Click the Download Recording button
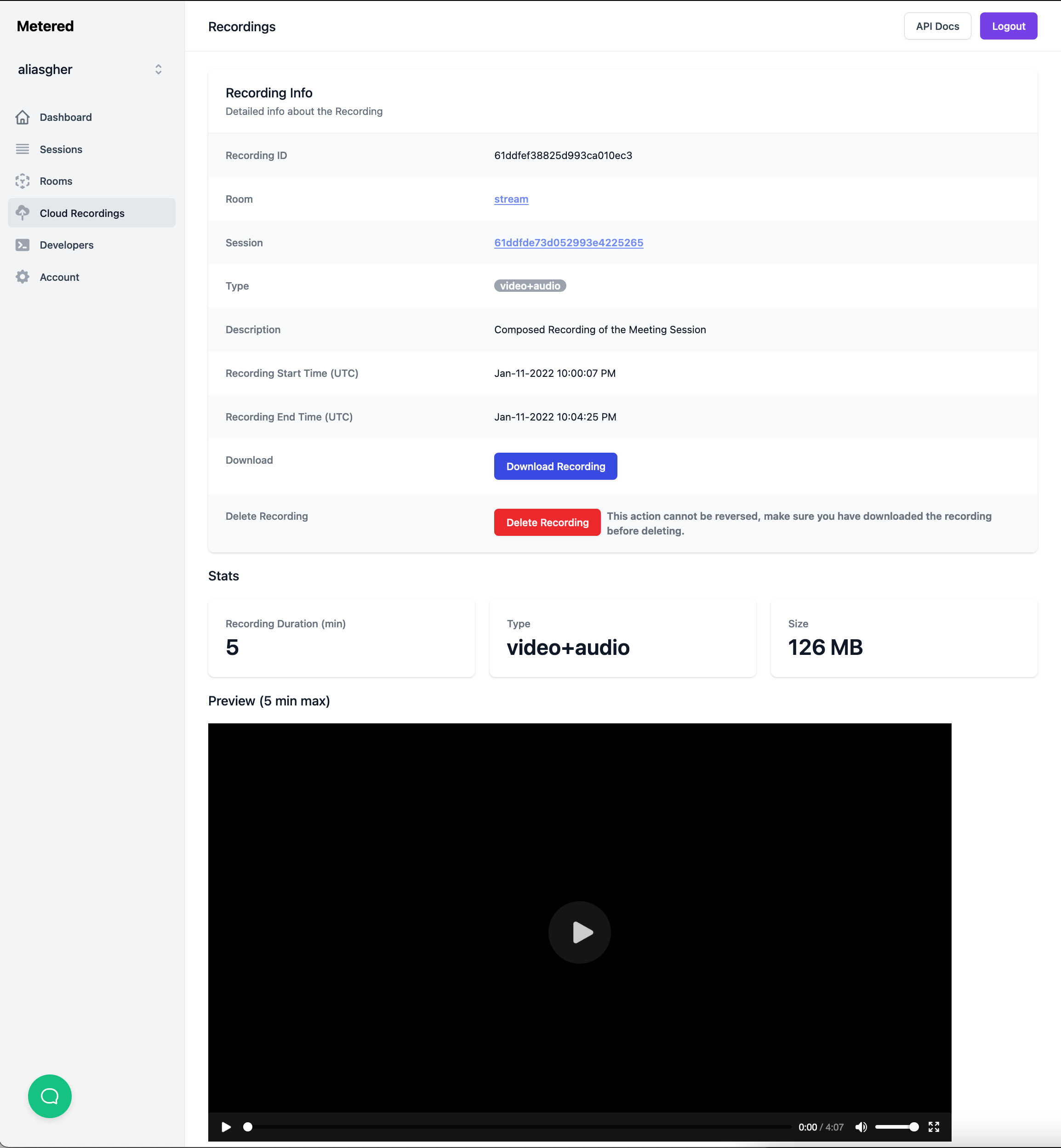This screenshot has width=1061, height=1148. [x=556, y=466]
